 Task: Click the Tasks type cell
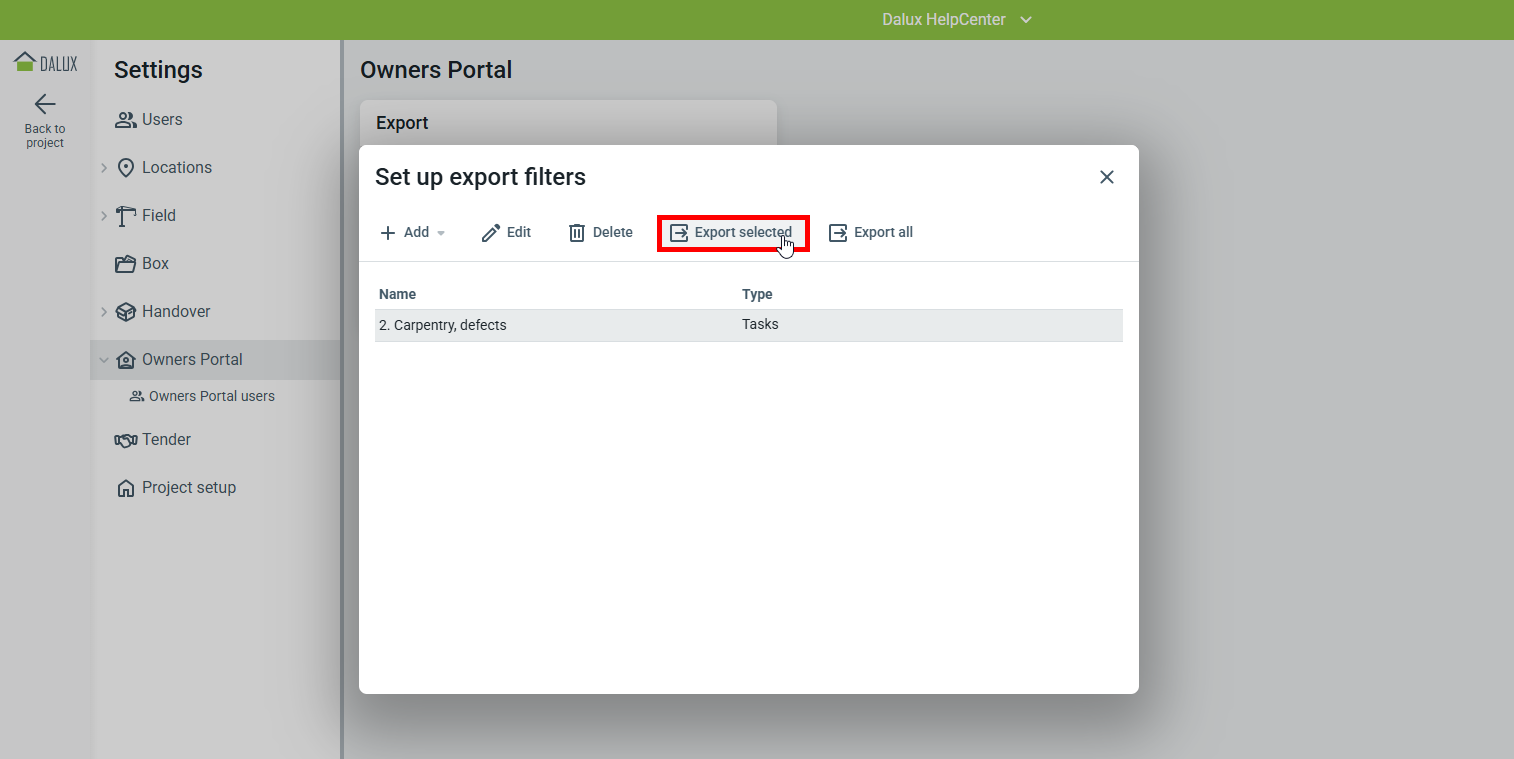pos(760,325)
